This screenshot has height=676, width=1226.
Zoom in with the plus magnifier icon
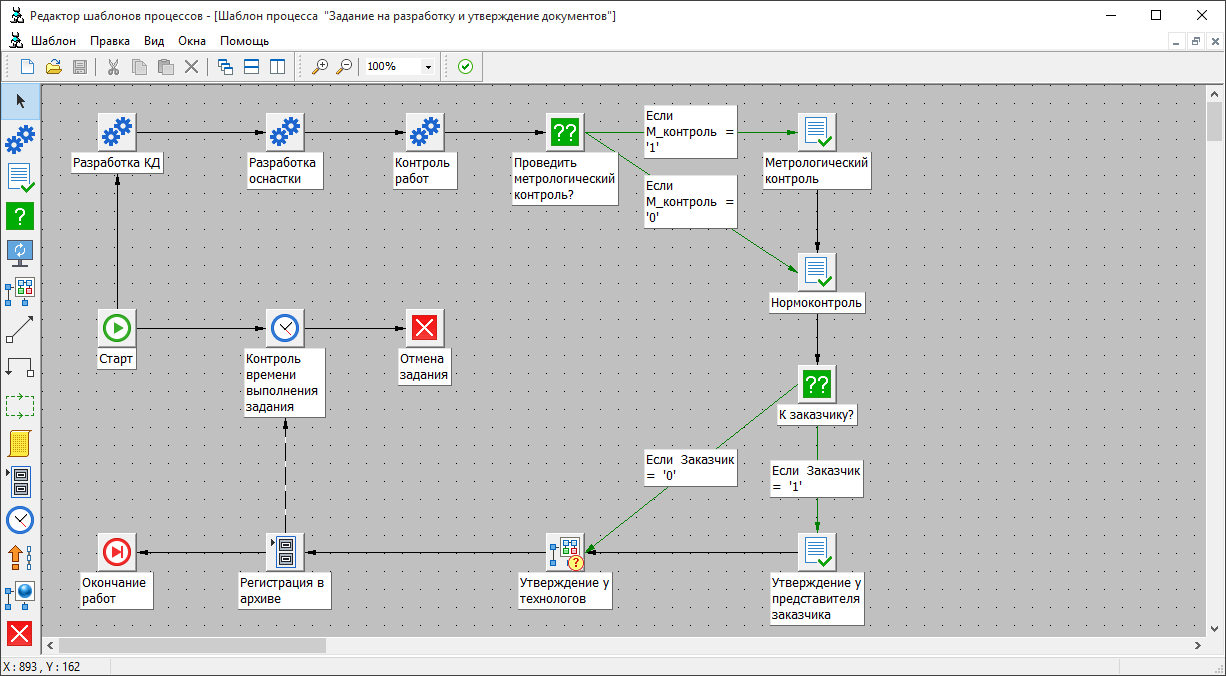coord(320,67)
